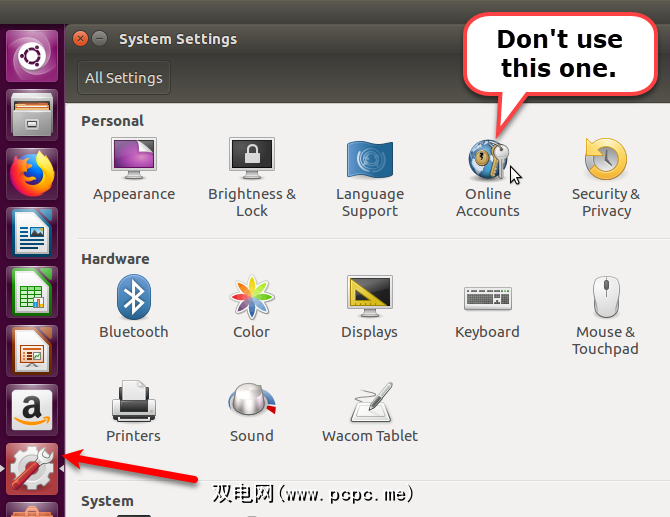The width and height of the screenshot is (670, 517).
Task: Open Brightness & Lock settings
Action: point(252,178)
